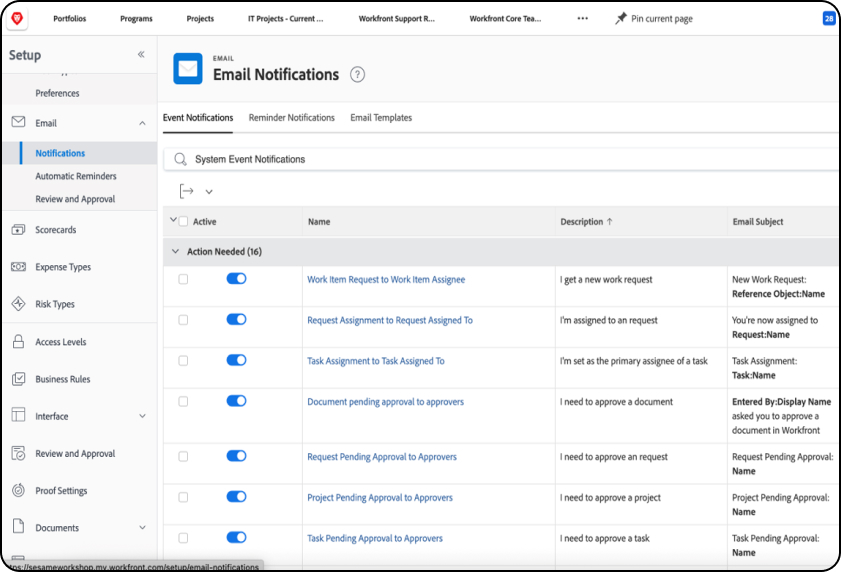Switch to Email Templates tab
841x572 pixels.
381,118
